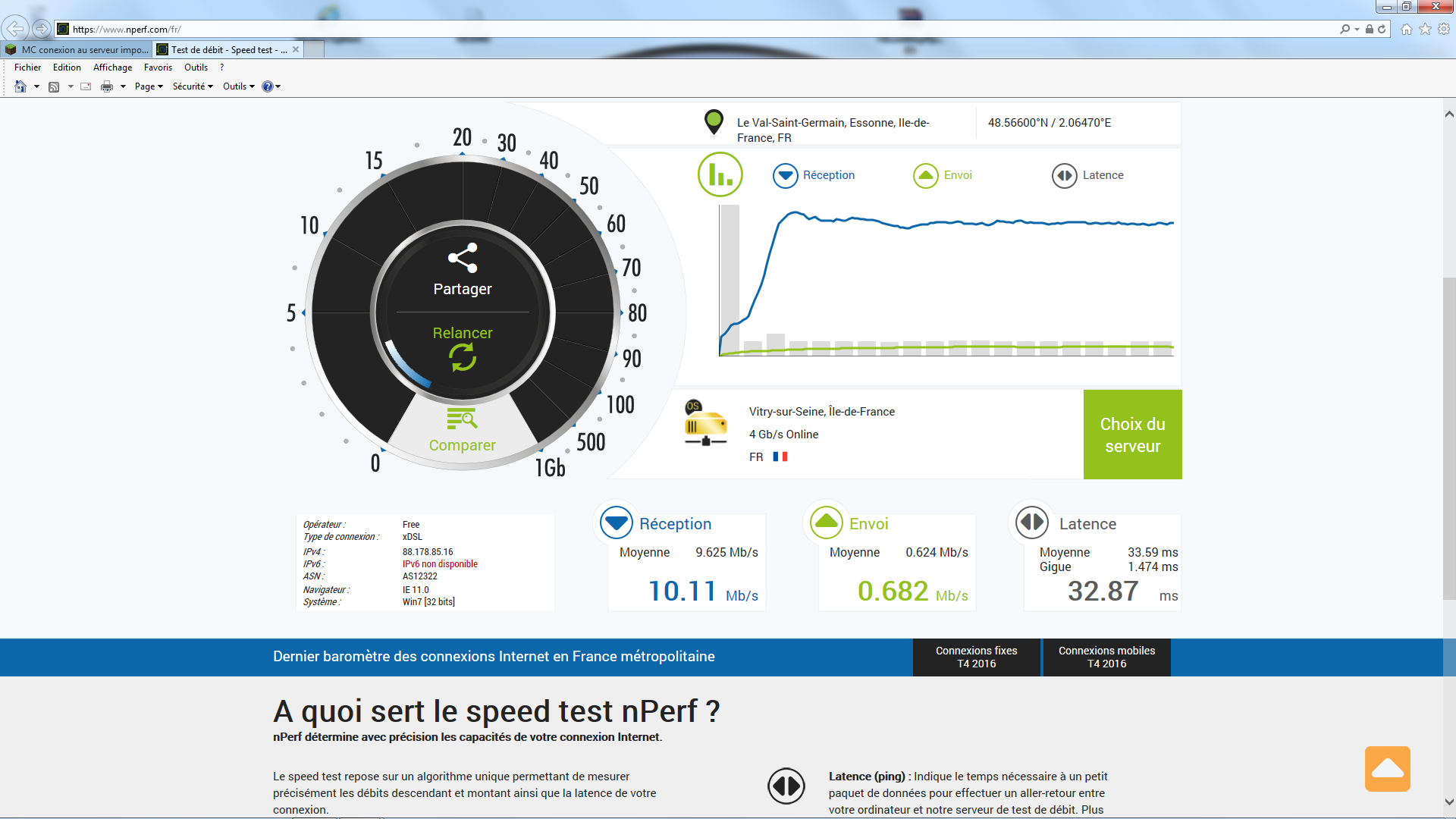This screenshot has height=819, width=1456.
Task: Click the green Envoi icon in results panel
Action: click(827, 522)
